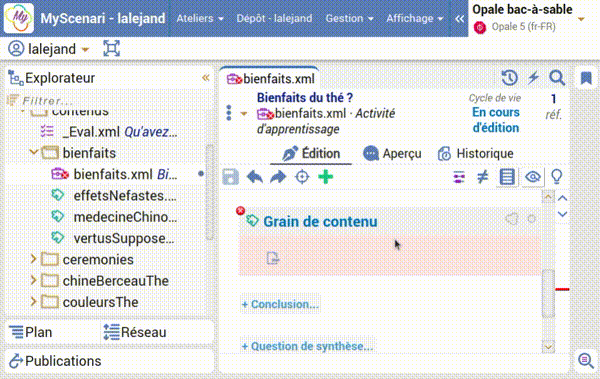
Task: Click the Explorateur panel icon
Action: 16,78
